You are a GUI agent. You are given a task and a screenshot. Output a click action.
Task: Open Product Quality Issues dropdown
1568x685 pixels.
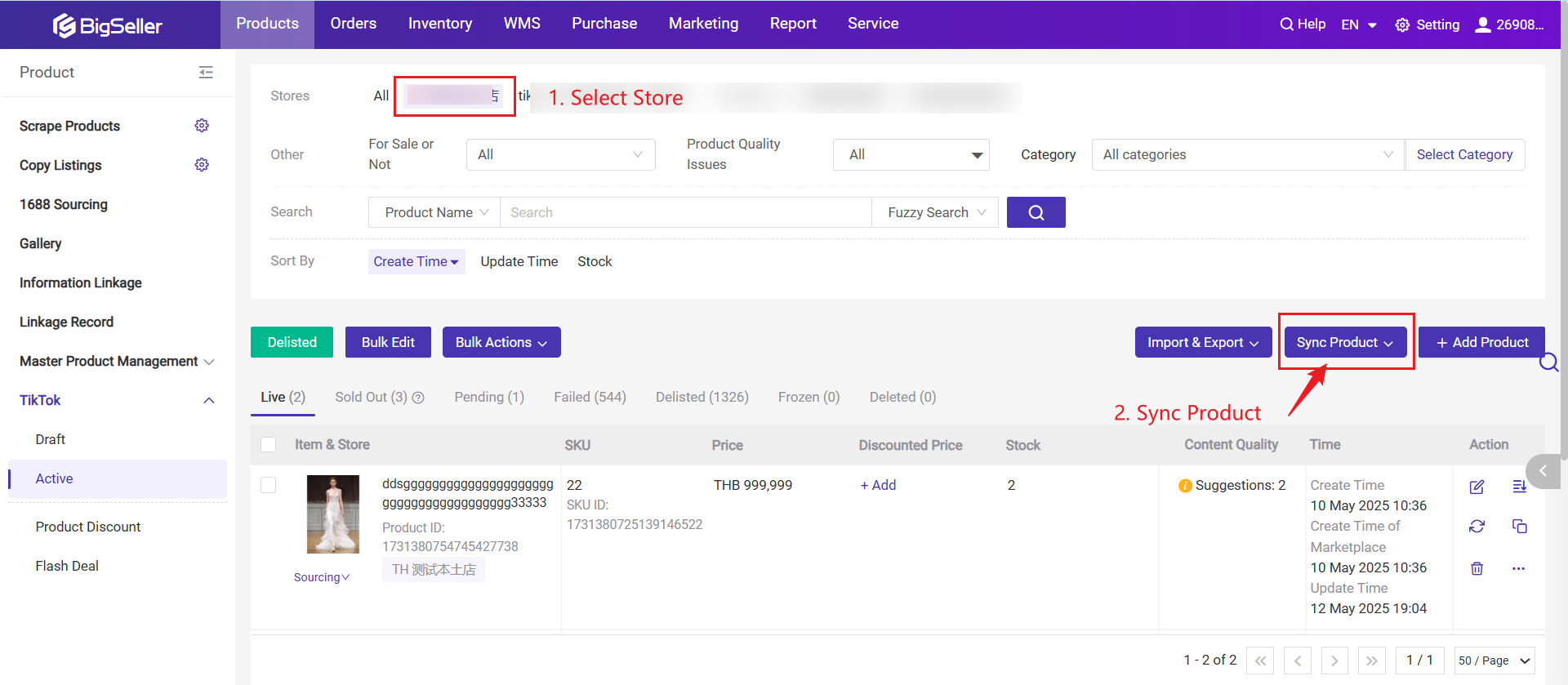coord(911,155)
